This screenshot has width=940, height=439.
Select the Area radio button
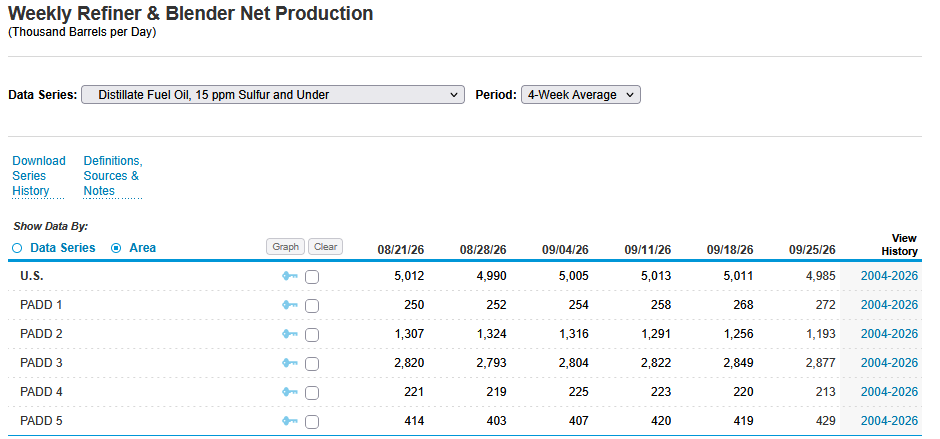pyautogui.click(x=116, y=248)
